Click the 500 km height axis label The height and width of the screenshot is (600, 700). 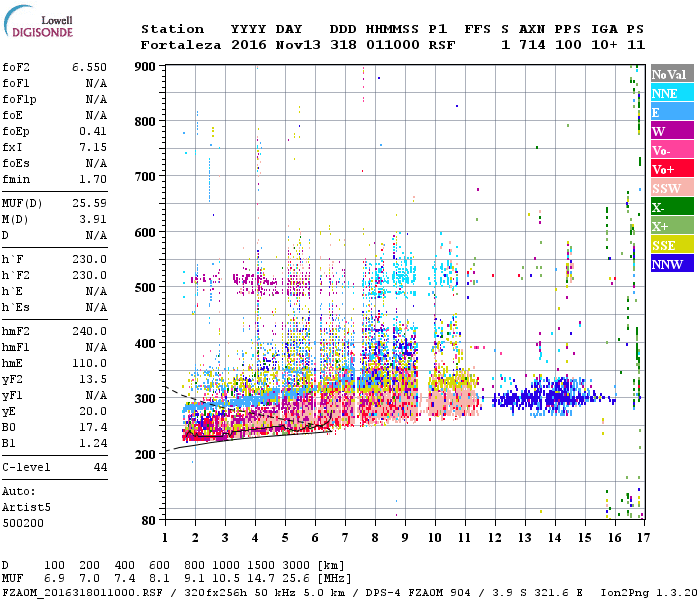click(x=145, y=287)
